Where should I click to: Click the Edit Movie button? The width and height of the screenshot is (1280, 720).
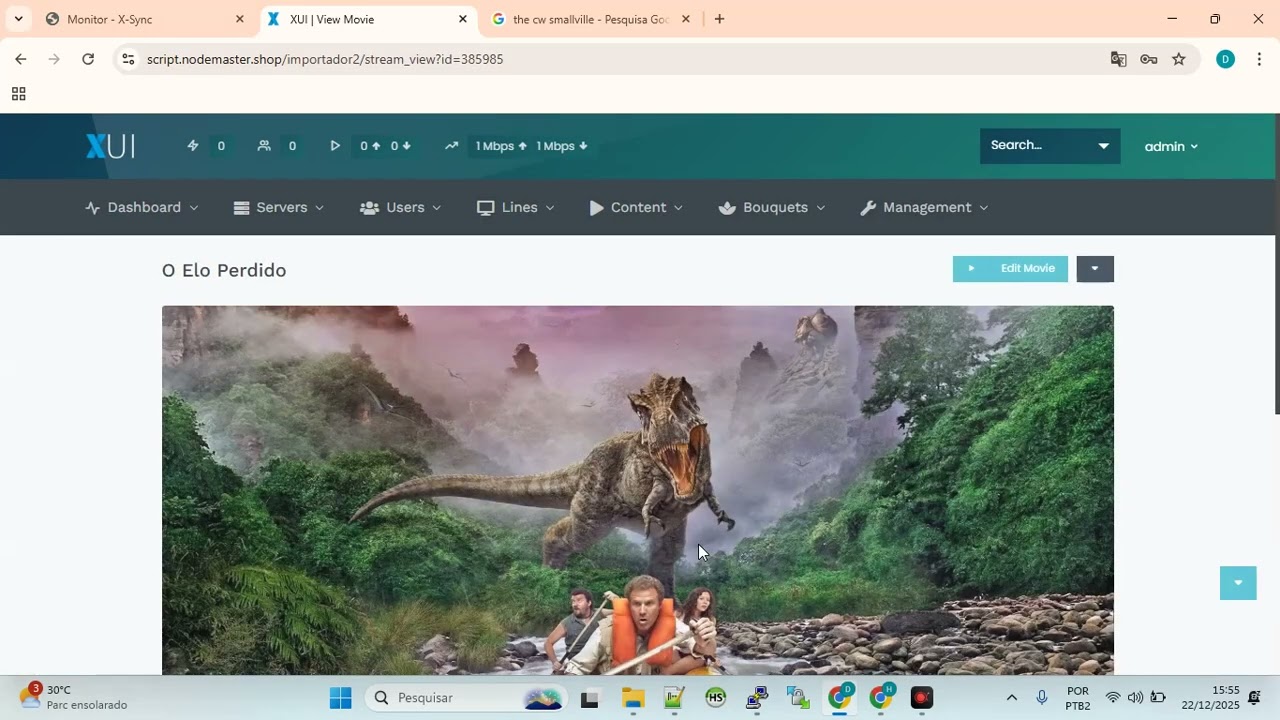click(1010, 269)
